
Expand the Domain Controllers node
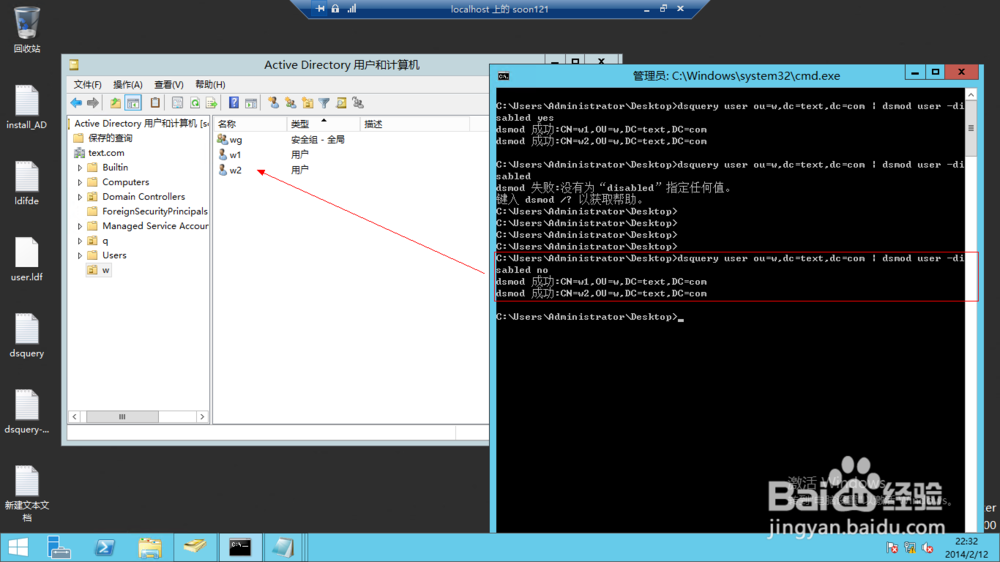click(80, 197)
